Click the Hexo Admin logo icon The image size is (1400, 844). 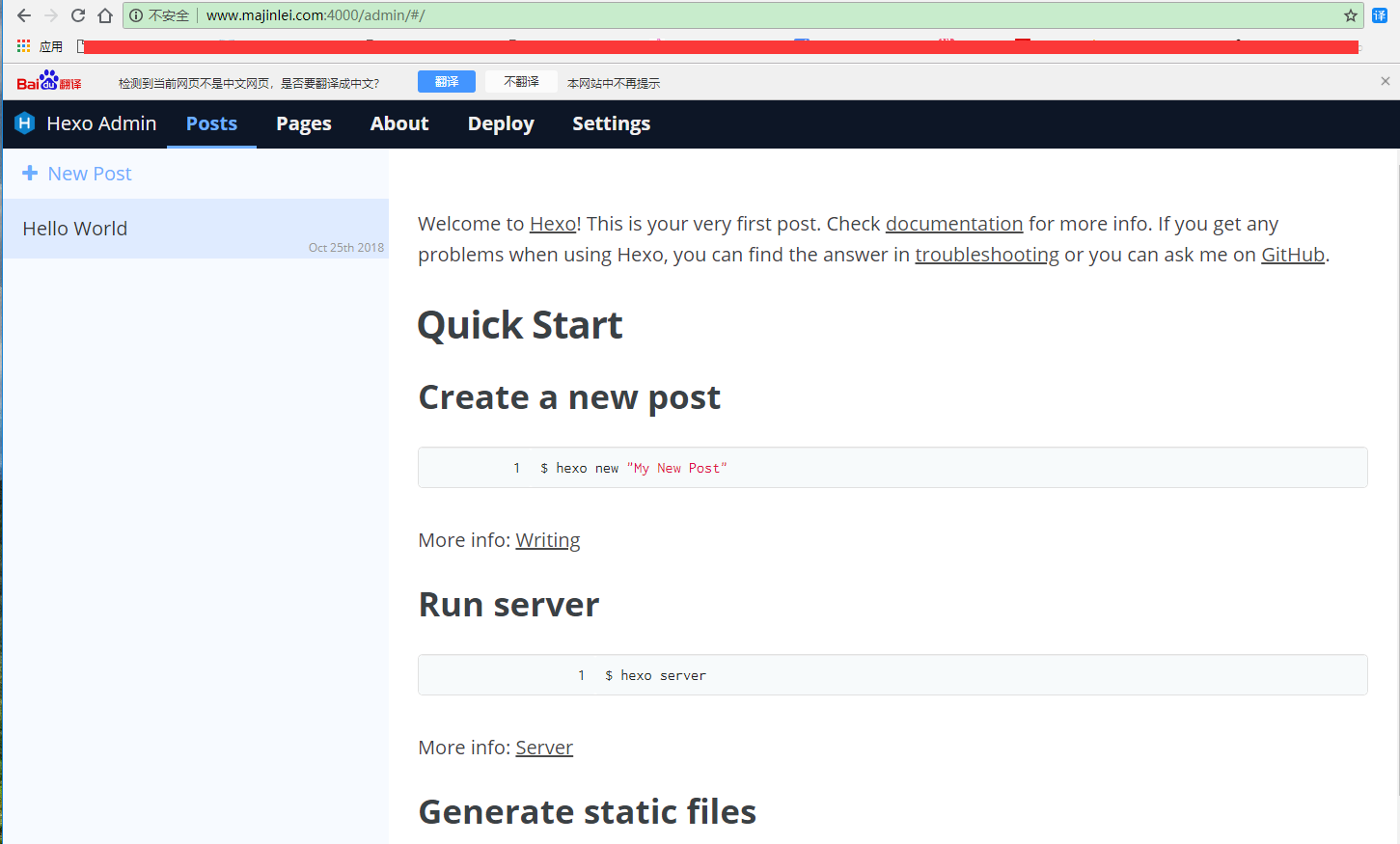(25, 123)
